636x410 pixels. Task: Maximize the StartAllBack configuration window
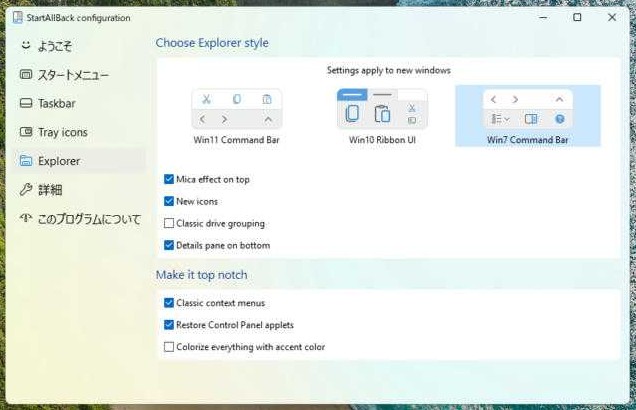577,17
